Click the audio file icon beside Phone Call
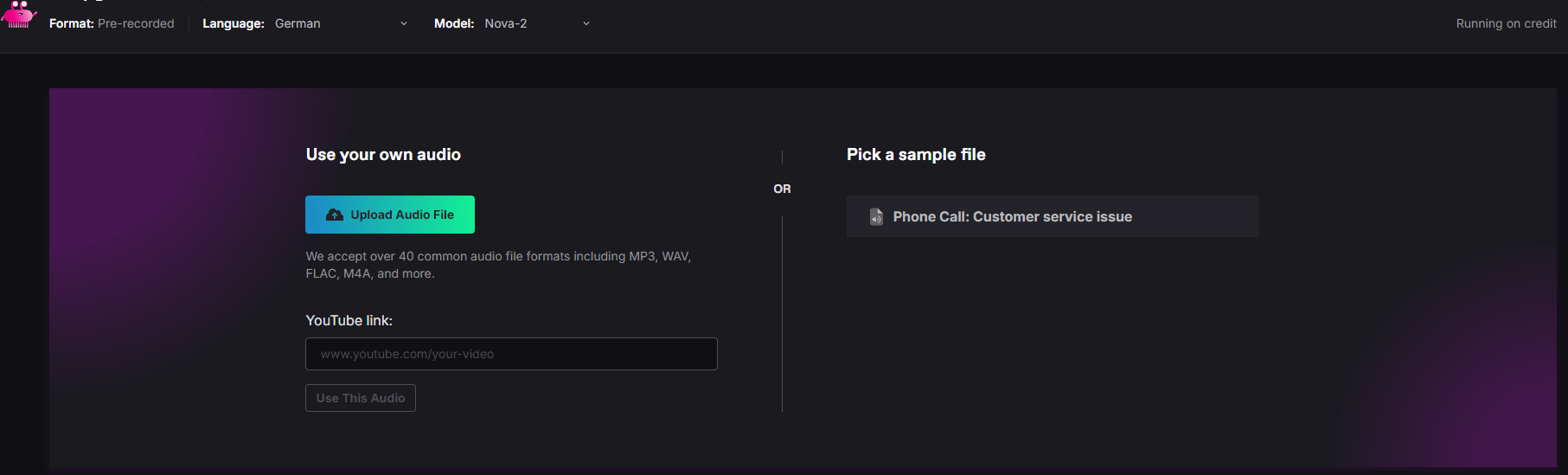Screen dimensions: 1568x475 (876, 216)
